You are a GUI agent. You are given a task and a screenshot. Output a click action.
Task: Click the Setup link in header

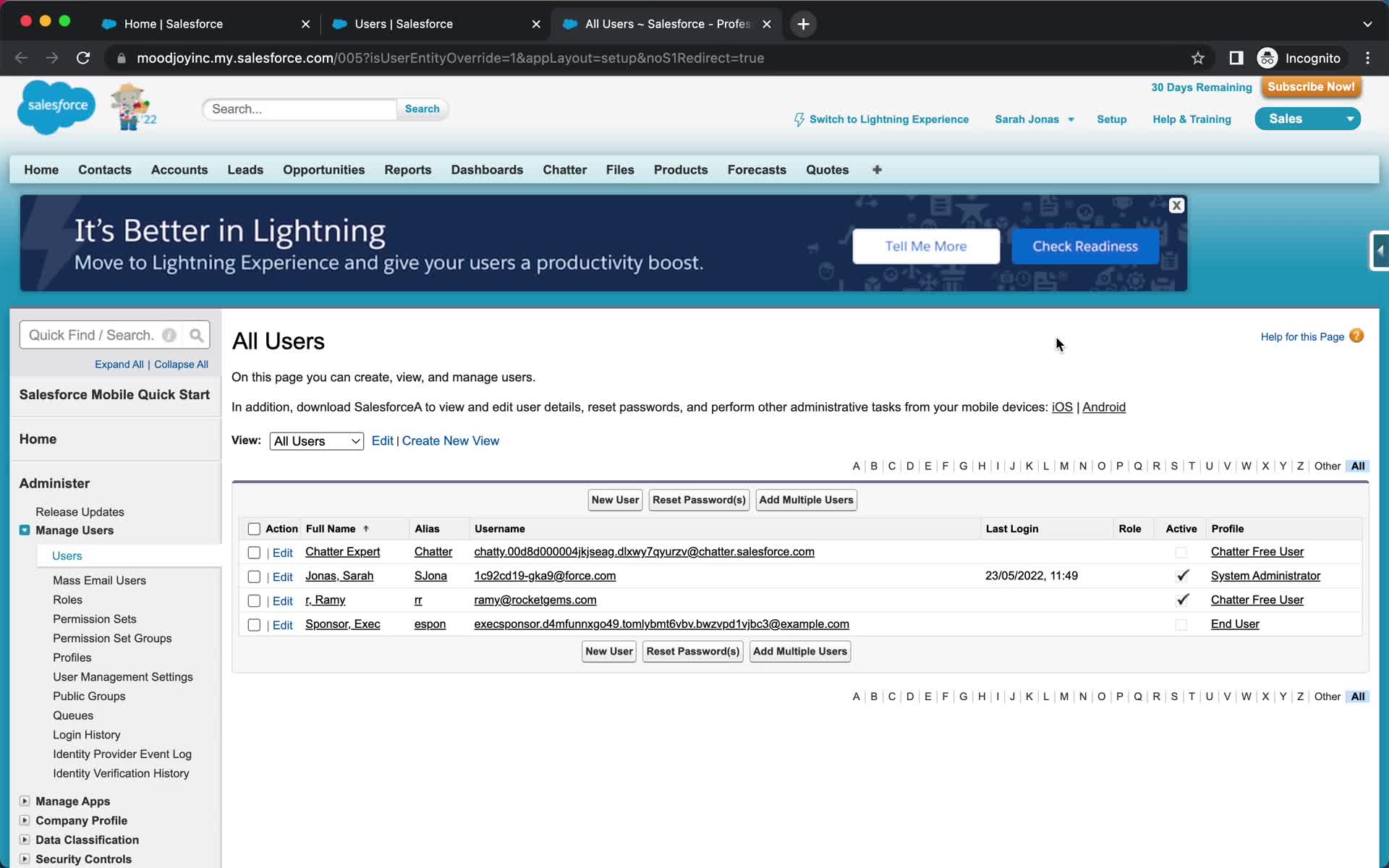click(x=1111, y=119)
